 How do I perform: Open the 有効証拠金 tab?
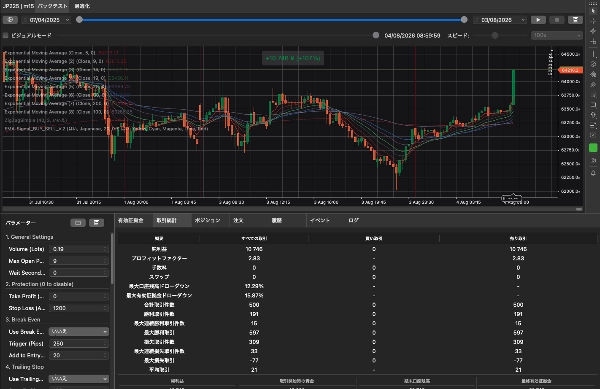130,220
